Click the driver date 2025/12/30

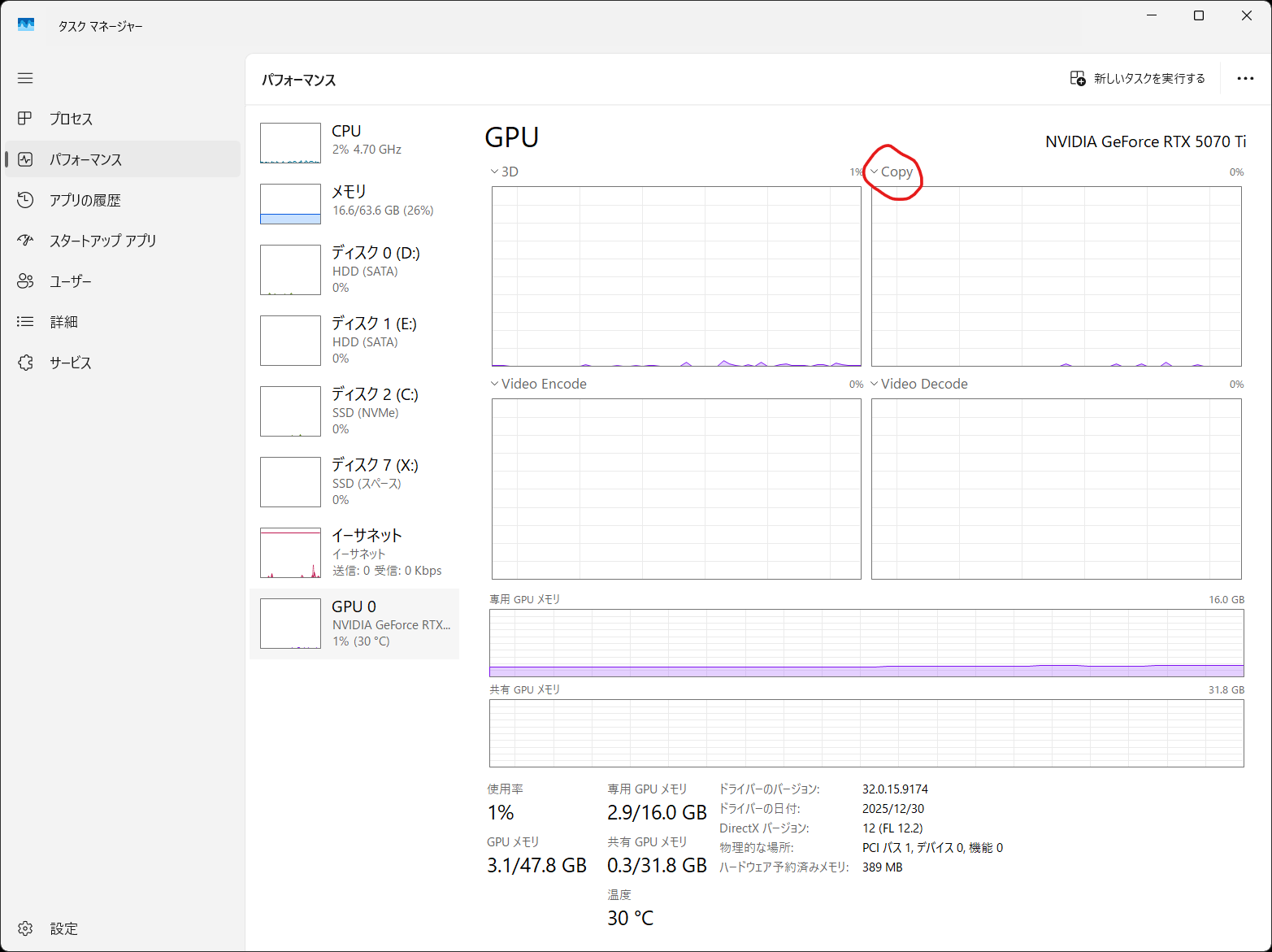893,809
